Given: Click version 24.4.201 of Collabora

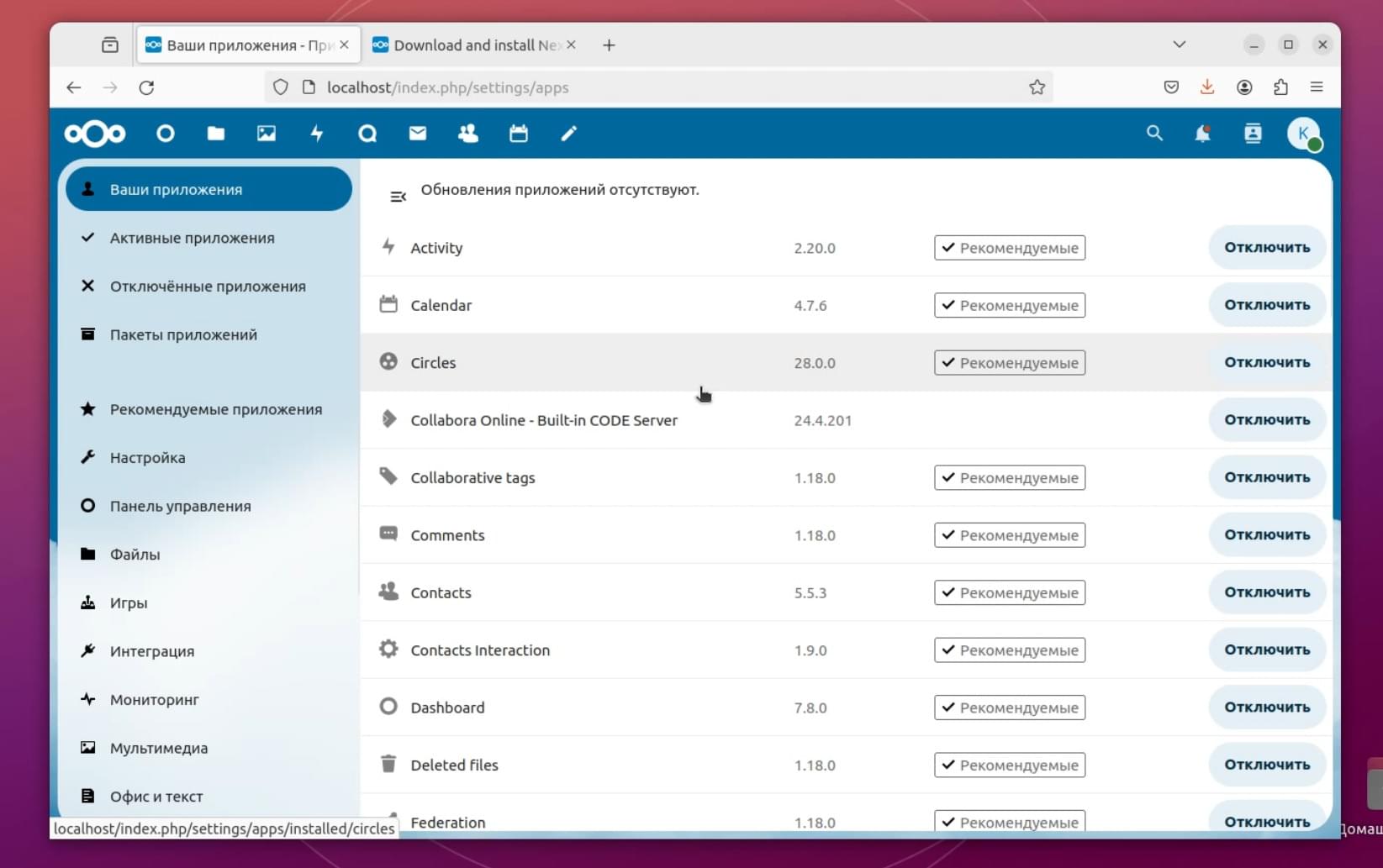Looking at the screenshot, I should 823,420.
